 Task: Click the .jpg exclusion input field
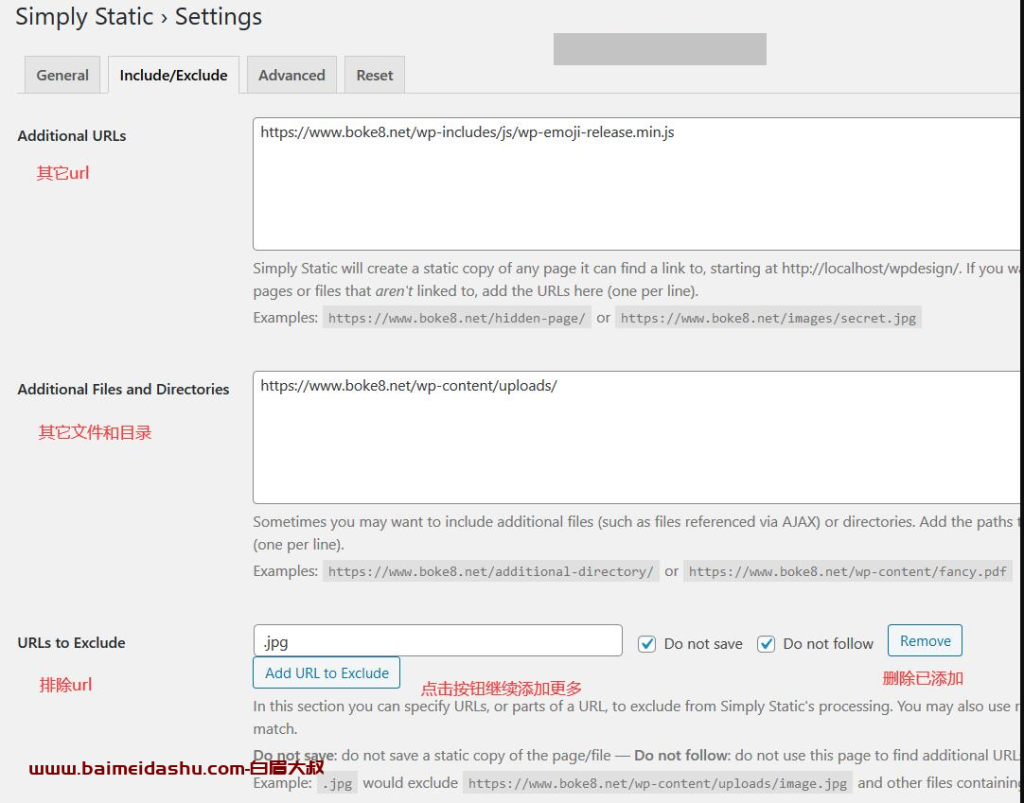pos(437,639)
